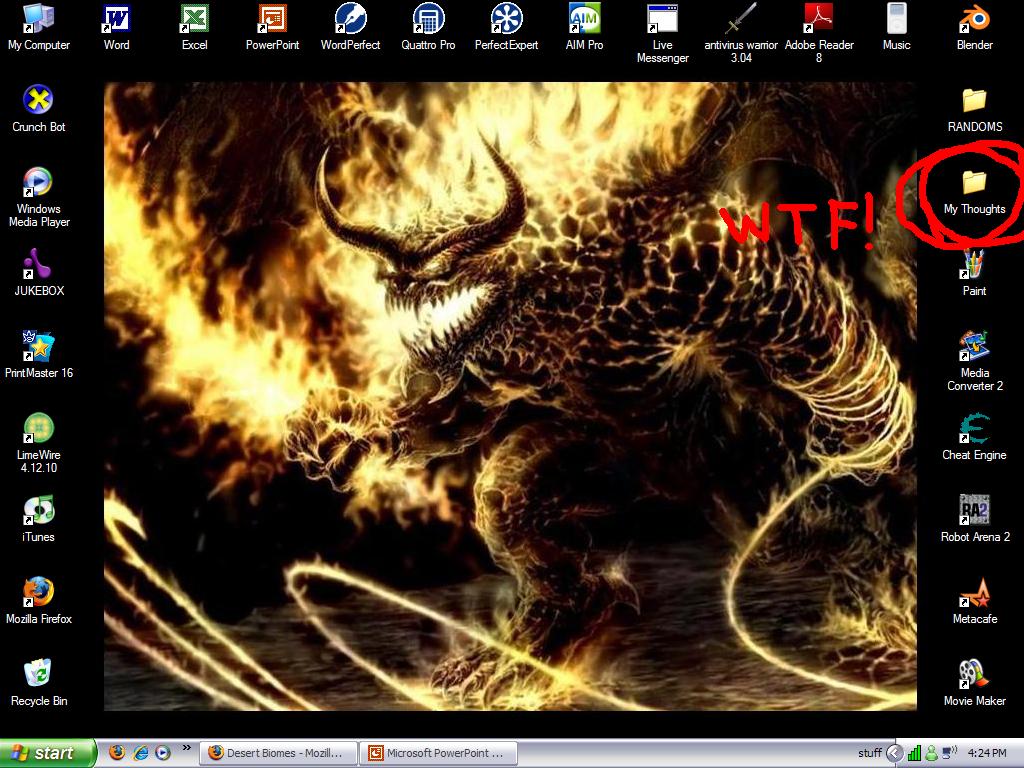Expand the Quick Launch overflow chevron
1024x768 pixels.
pyautogui.click(x=186, y=748)
